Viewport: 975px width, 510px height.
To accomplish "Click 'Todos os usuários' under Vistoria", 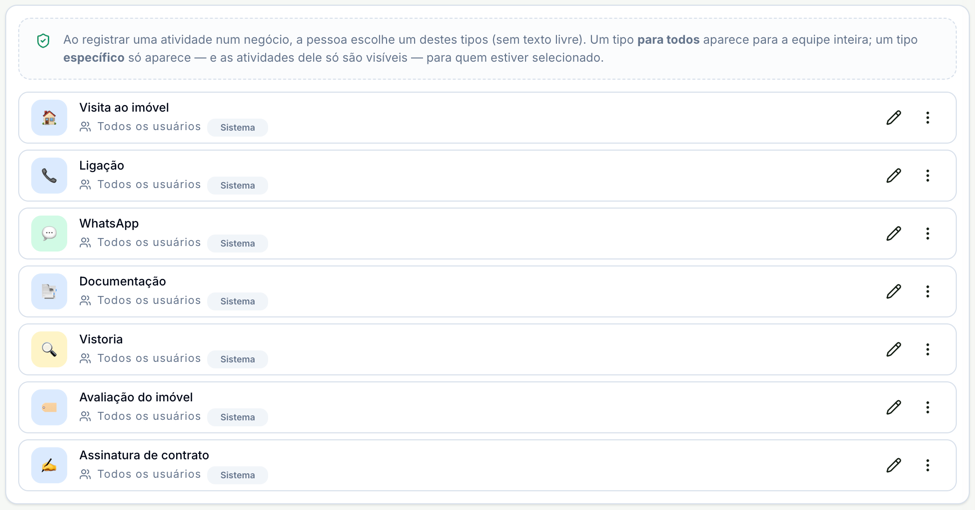I will click(149, 358).
